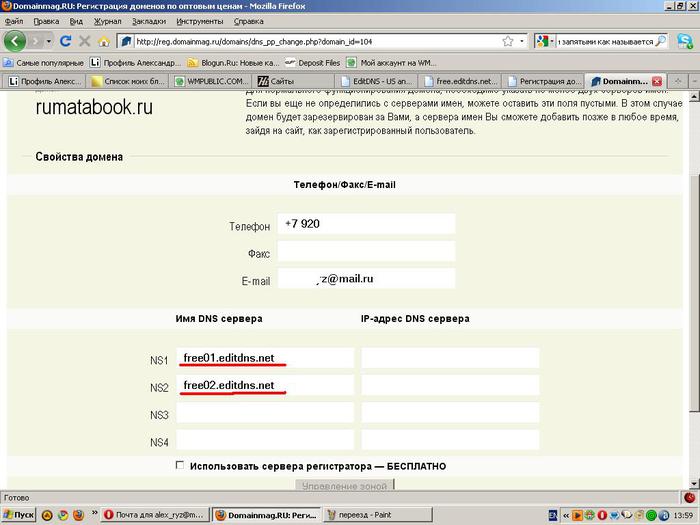Screen dimensions: 700x525
Task: Click the NS2 IP-address field
Action: [x=450, y=385]
